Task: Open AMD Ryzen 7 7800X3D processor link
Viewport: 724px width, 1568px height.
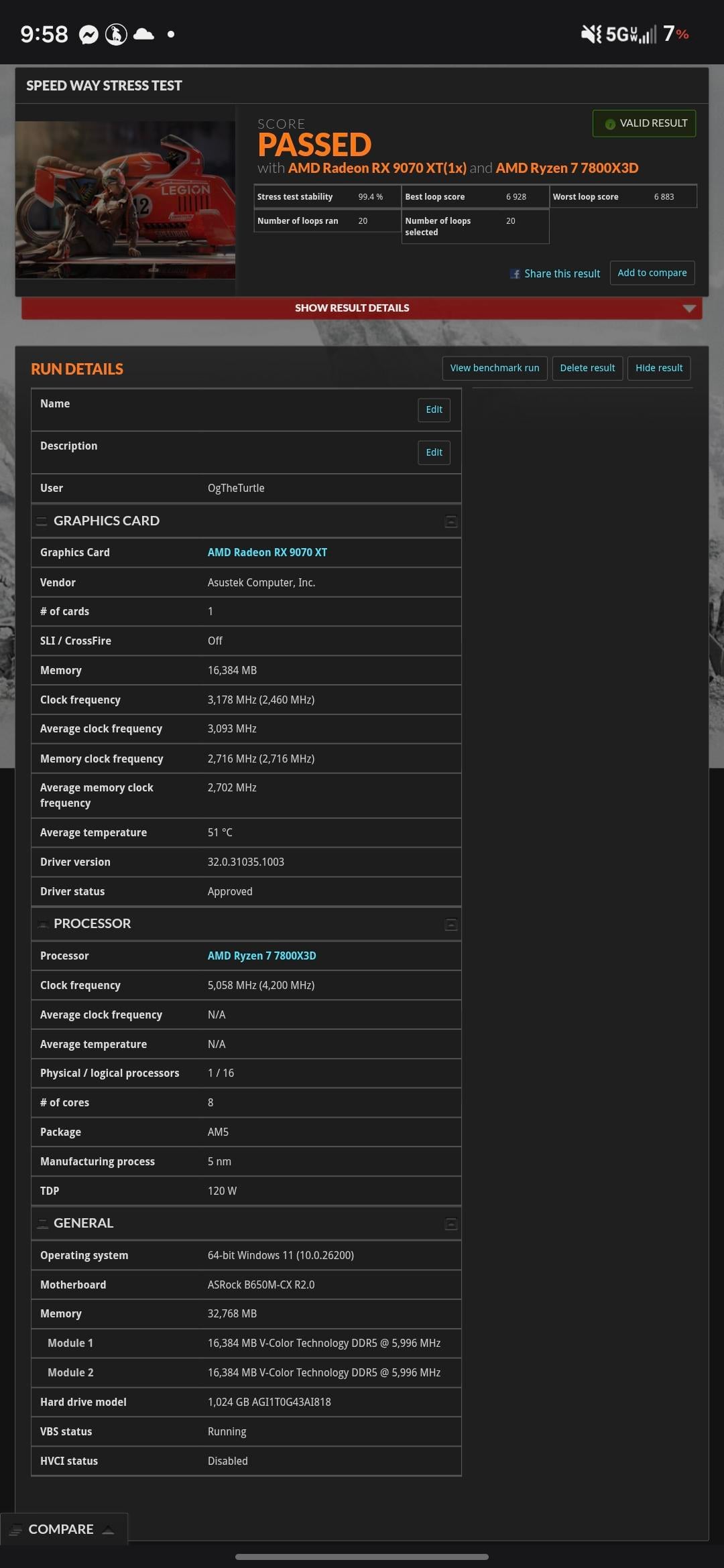Action: 262,956
